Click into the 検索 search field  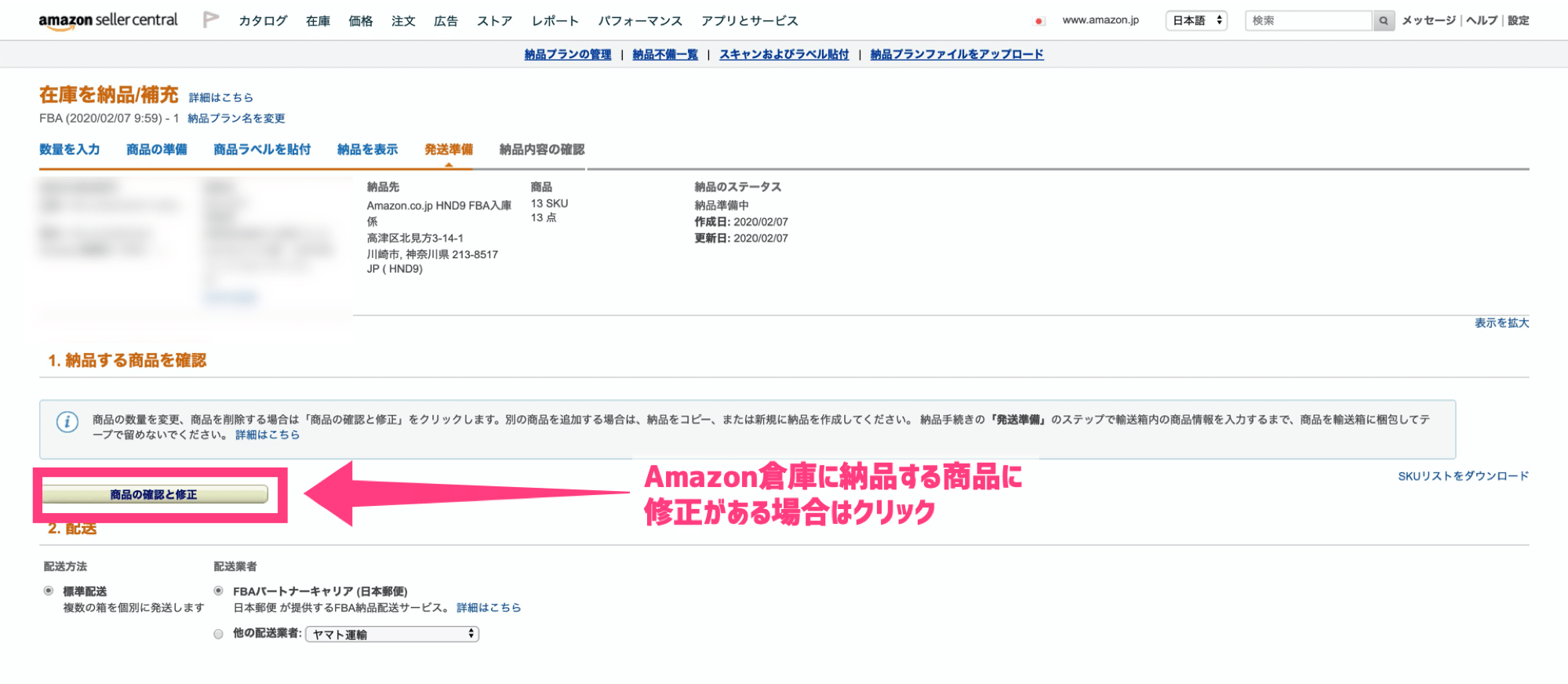[x=1308, y=20]
